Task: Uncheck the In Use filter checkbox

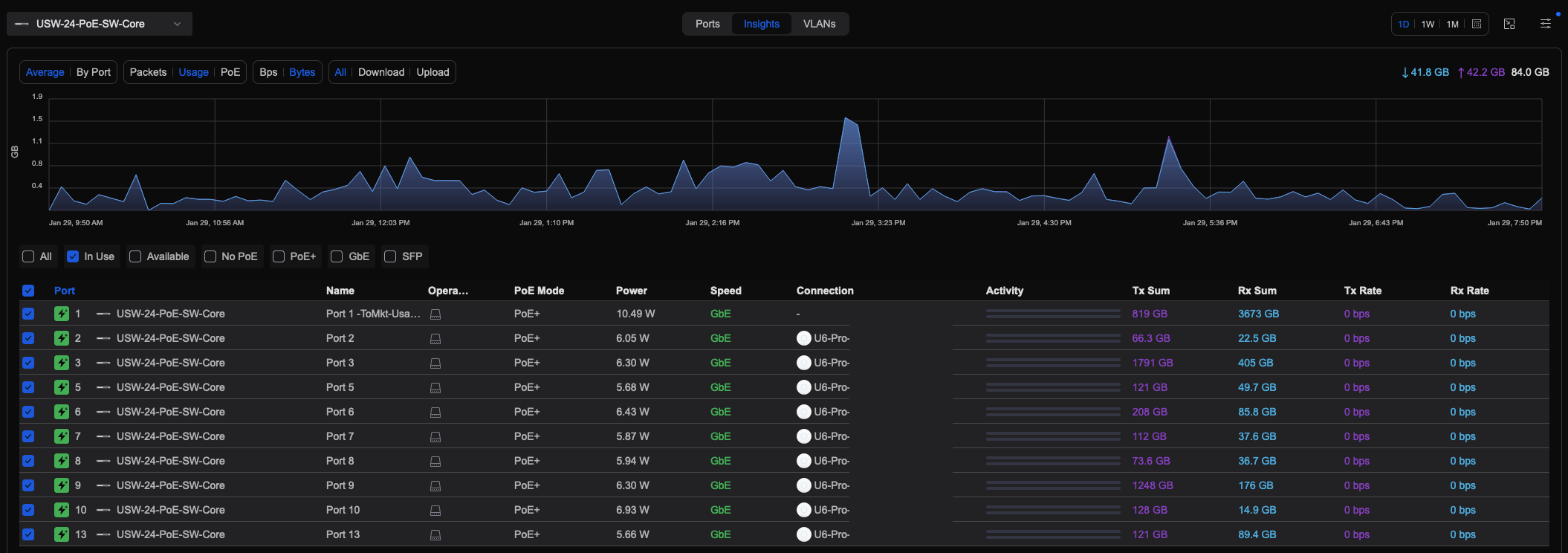Action: pos(73,256)
